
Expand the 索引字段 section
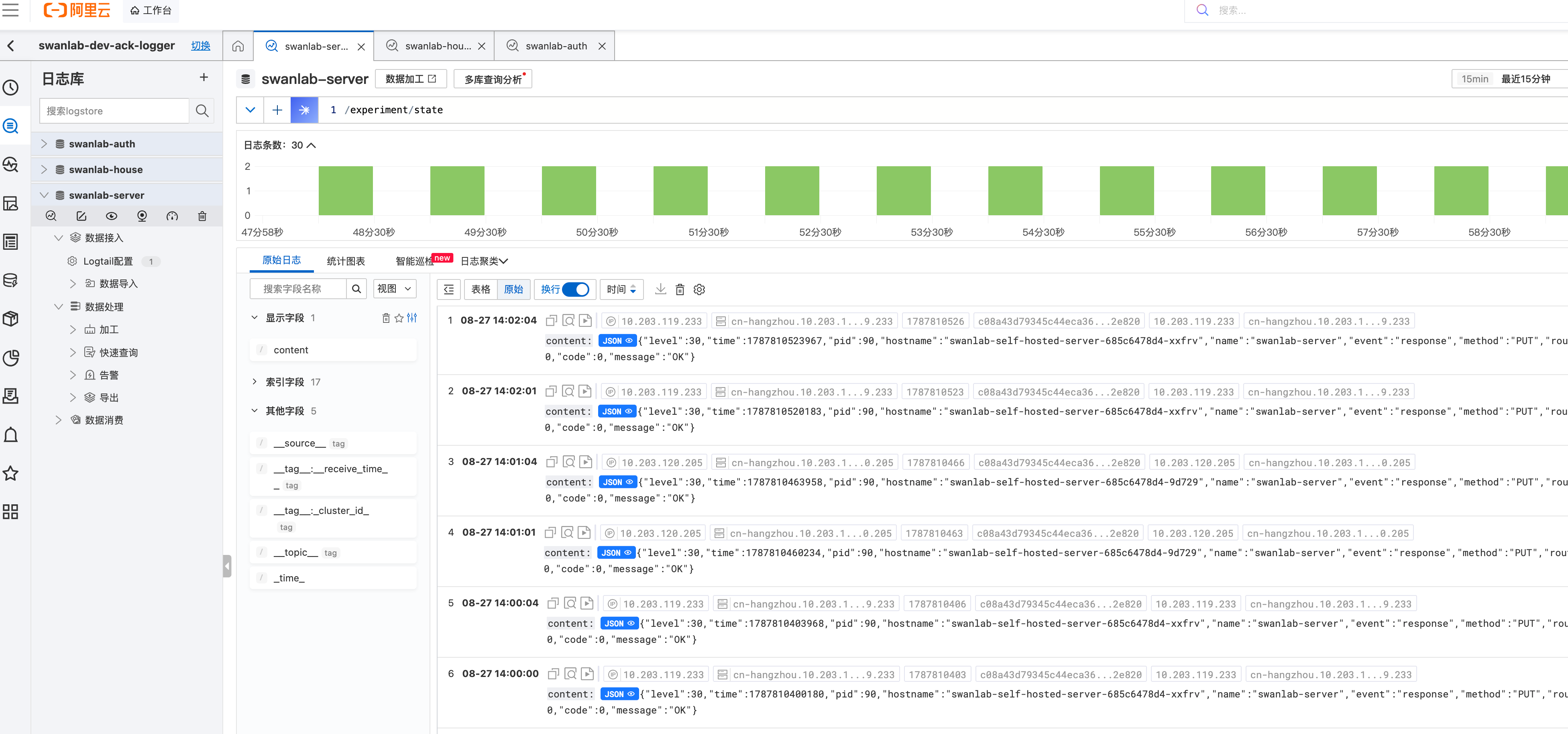(x=255, y=382)
